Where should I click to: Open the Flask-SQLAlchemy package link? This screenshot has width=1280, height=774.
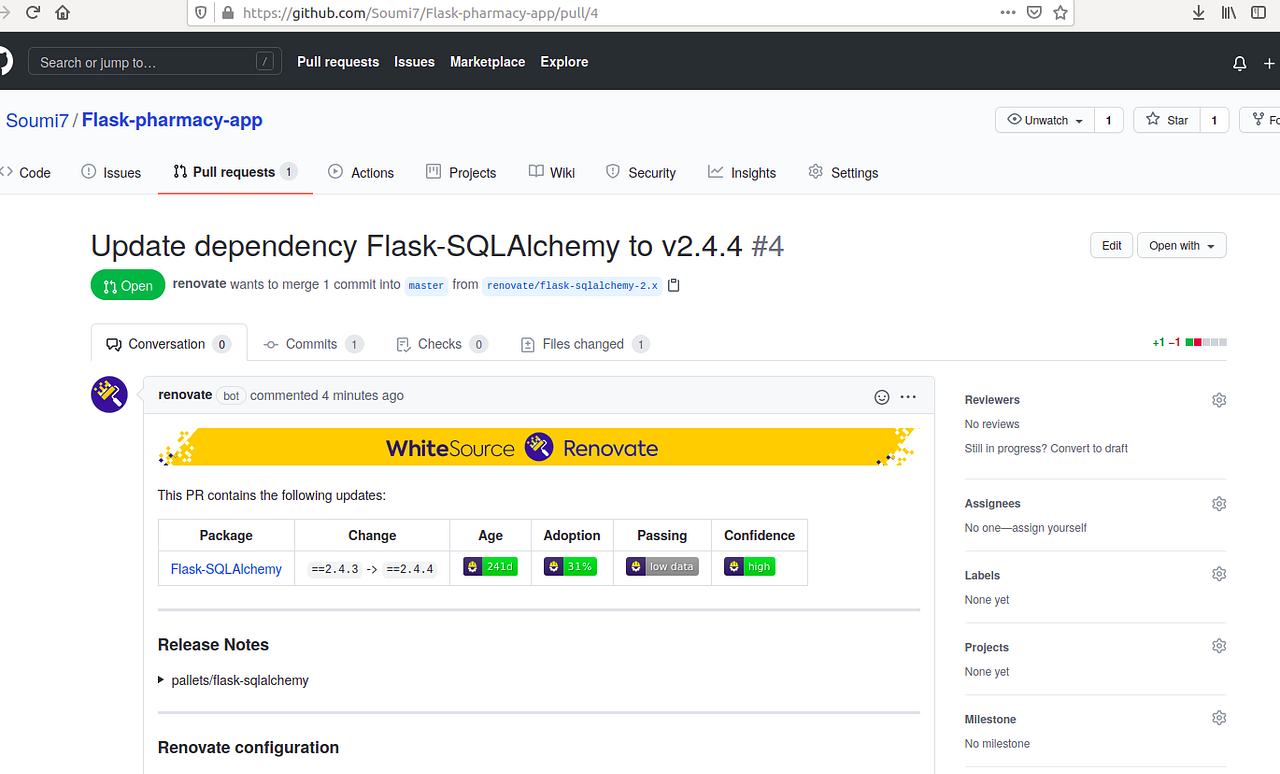(225, 568)
